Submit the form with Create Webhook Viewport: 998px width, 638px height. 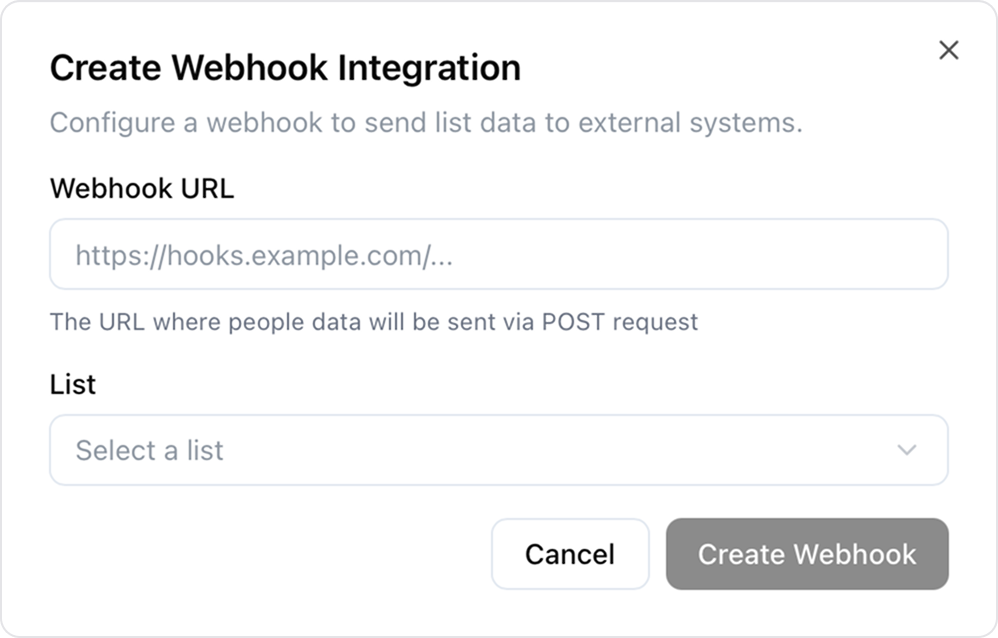click(x=807, y=554)
